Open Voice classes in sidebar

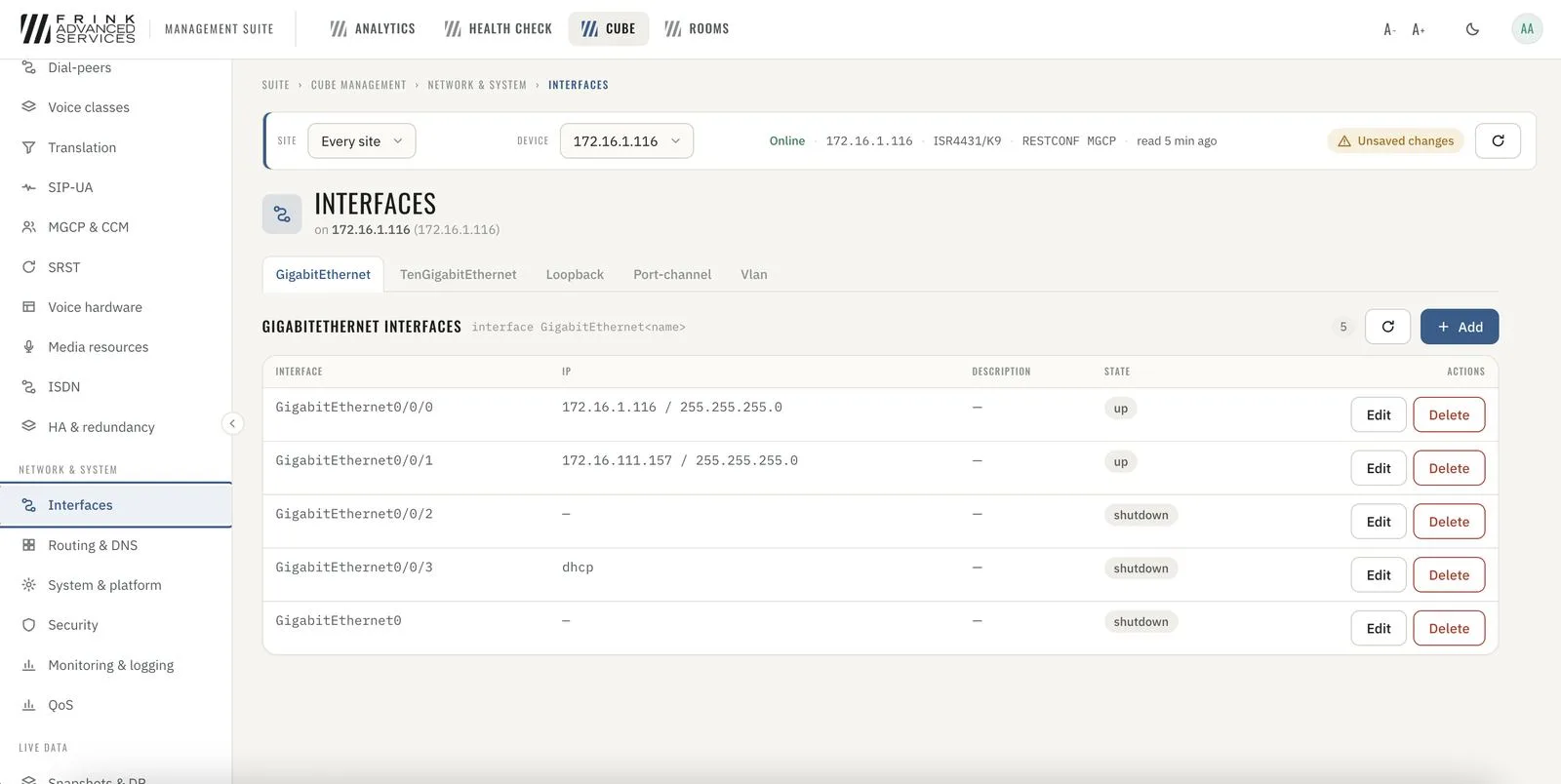115,107
